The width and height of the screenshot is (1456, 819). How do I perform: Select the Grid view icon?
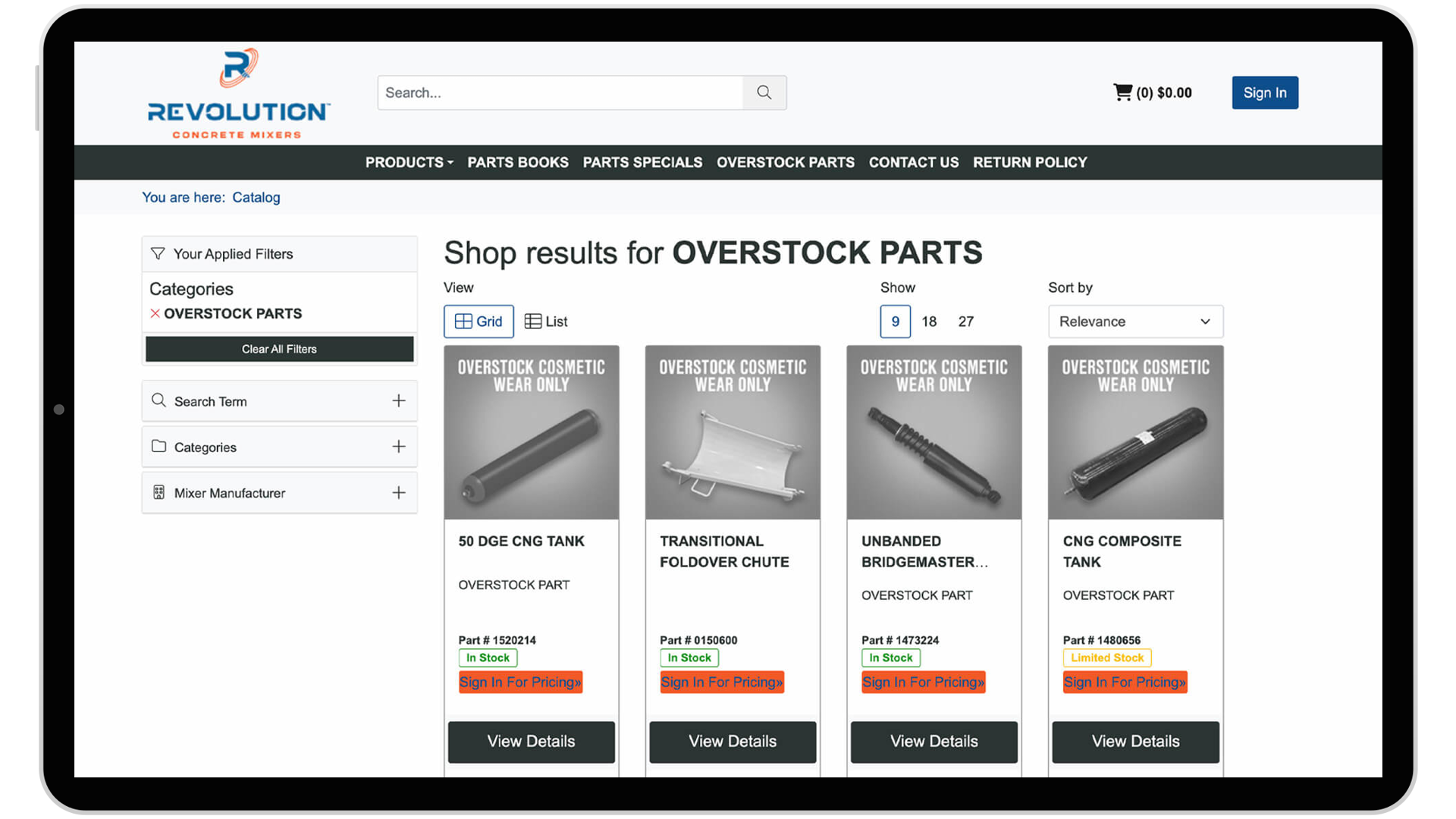[479, 321]
